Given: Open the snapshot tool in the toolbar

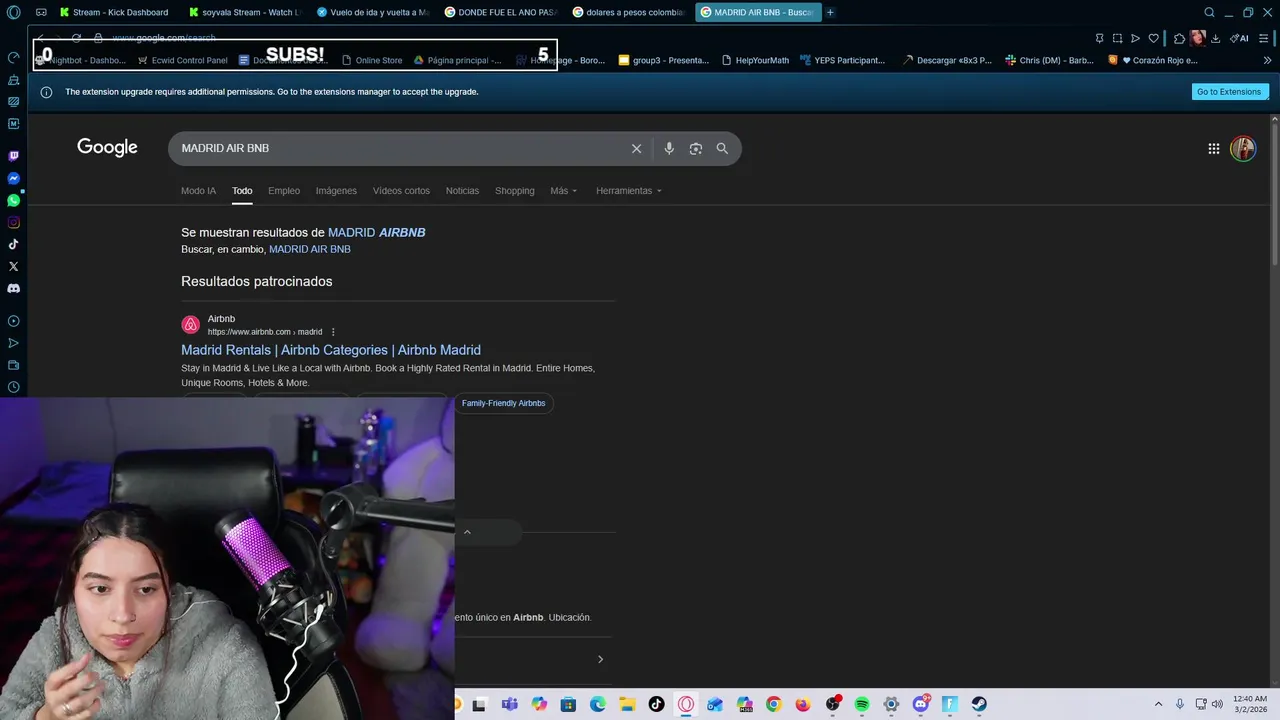Looking at the screenshot, I should point(1117,38).
